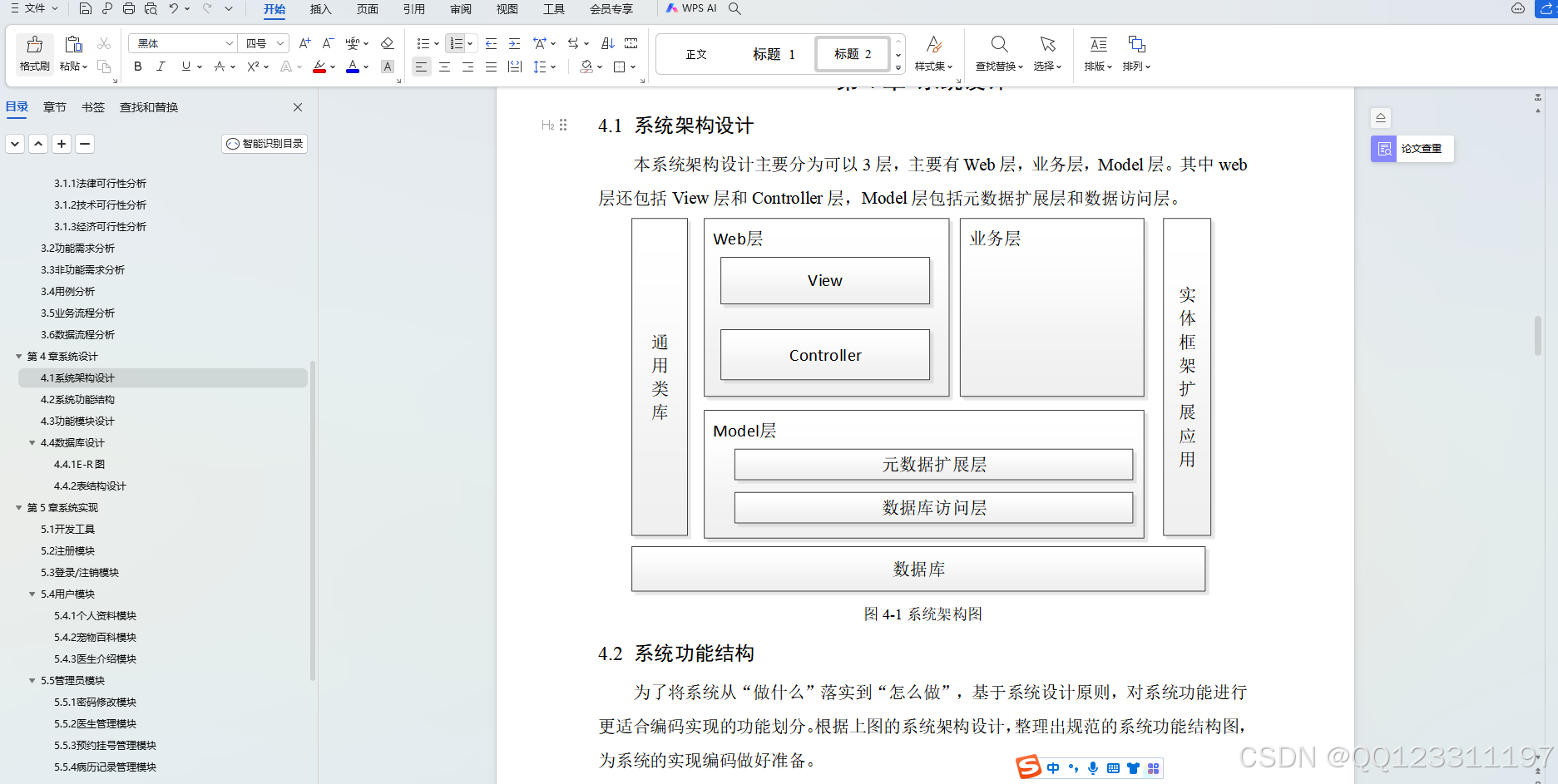Open the font name 黑体 dropdown

[230, 43]
